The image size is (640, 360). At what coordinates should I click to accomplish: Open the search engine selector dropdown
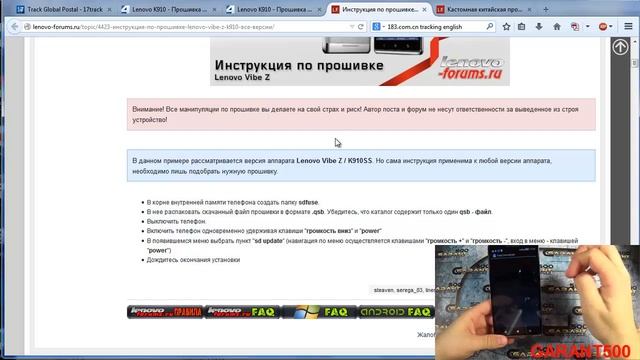pyautogui.click(x=378, y=27)
